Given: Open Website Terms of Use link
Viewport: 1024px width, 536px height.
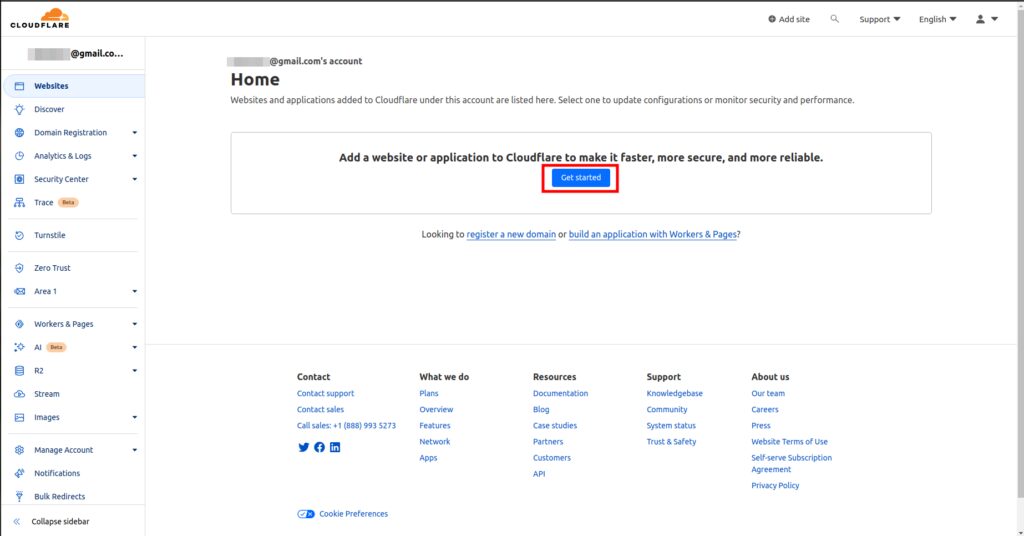Looking at the screenshot, I should [x=789, y=442].
